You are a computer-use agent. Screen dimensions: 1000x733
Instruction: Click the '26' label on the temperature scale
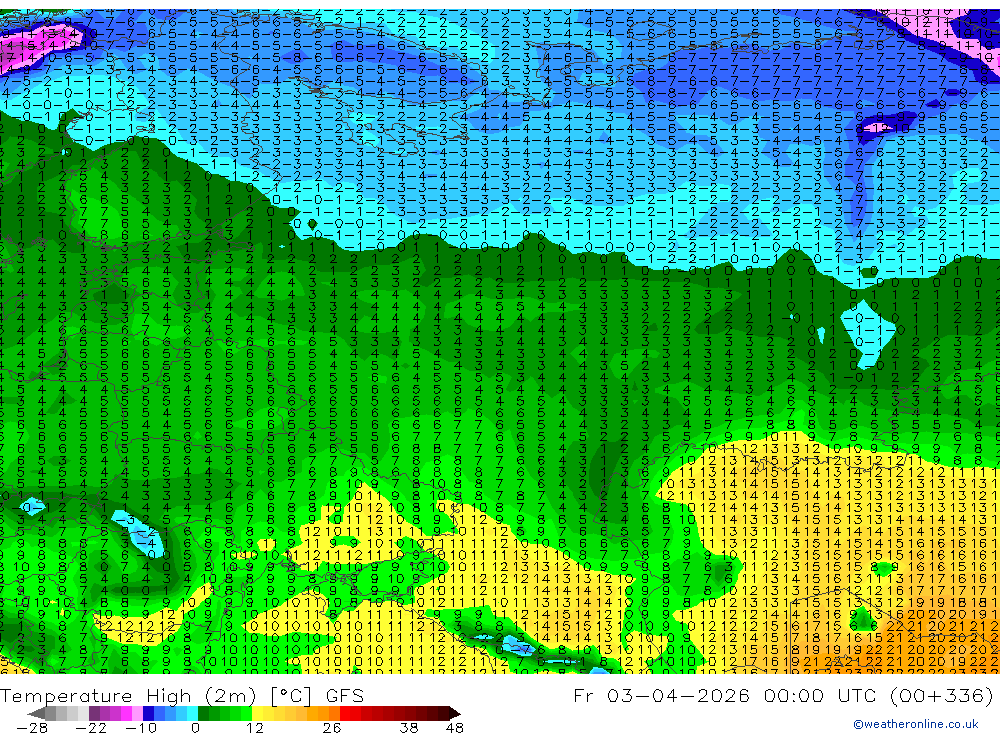(x=332, y=727)
